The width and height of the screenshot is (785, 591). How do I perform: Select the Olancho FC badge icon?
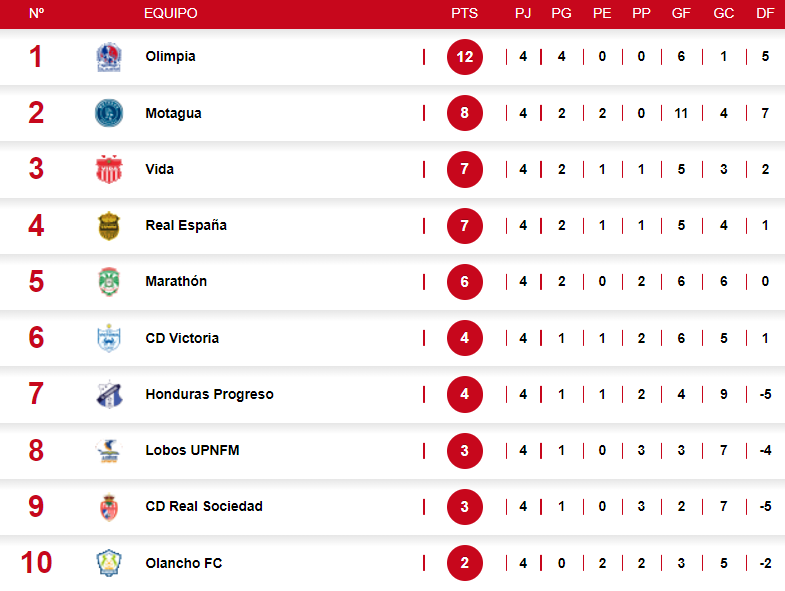(108, 563)
